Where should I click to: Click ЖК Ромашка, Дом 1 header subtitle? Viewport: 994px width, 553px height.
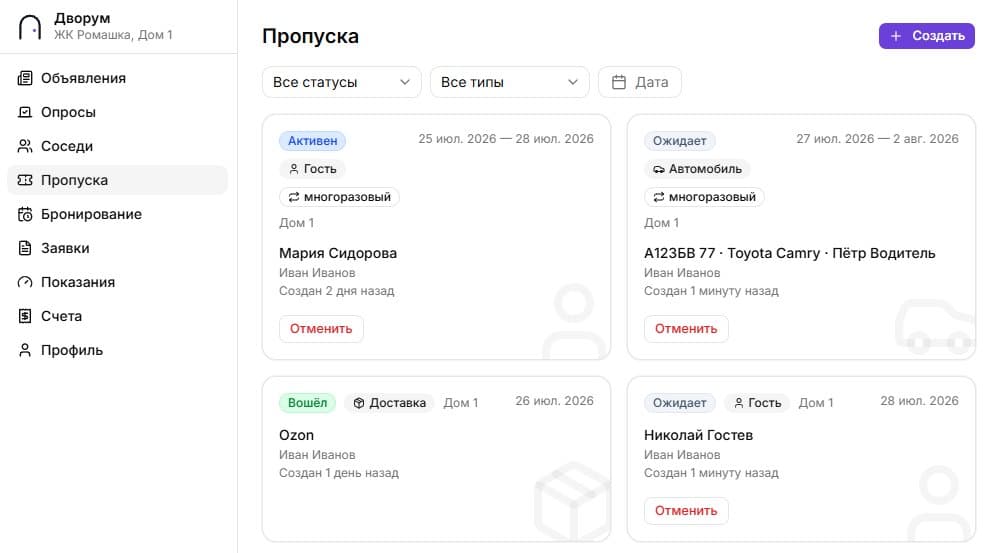pyautogui.click(x=113, y=35)
